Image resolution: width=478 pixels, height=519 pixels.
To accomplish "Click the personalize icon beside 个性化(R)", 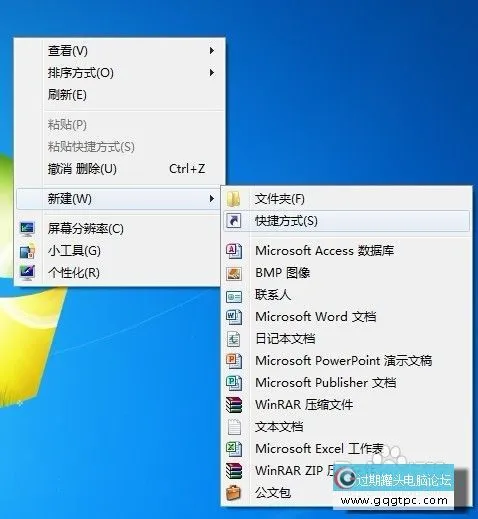I will pyautogui.click(x=27, y=273).
